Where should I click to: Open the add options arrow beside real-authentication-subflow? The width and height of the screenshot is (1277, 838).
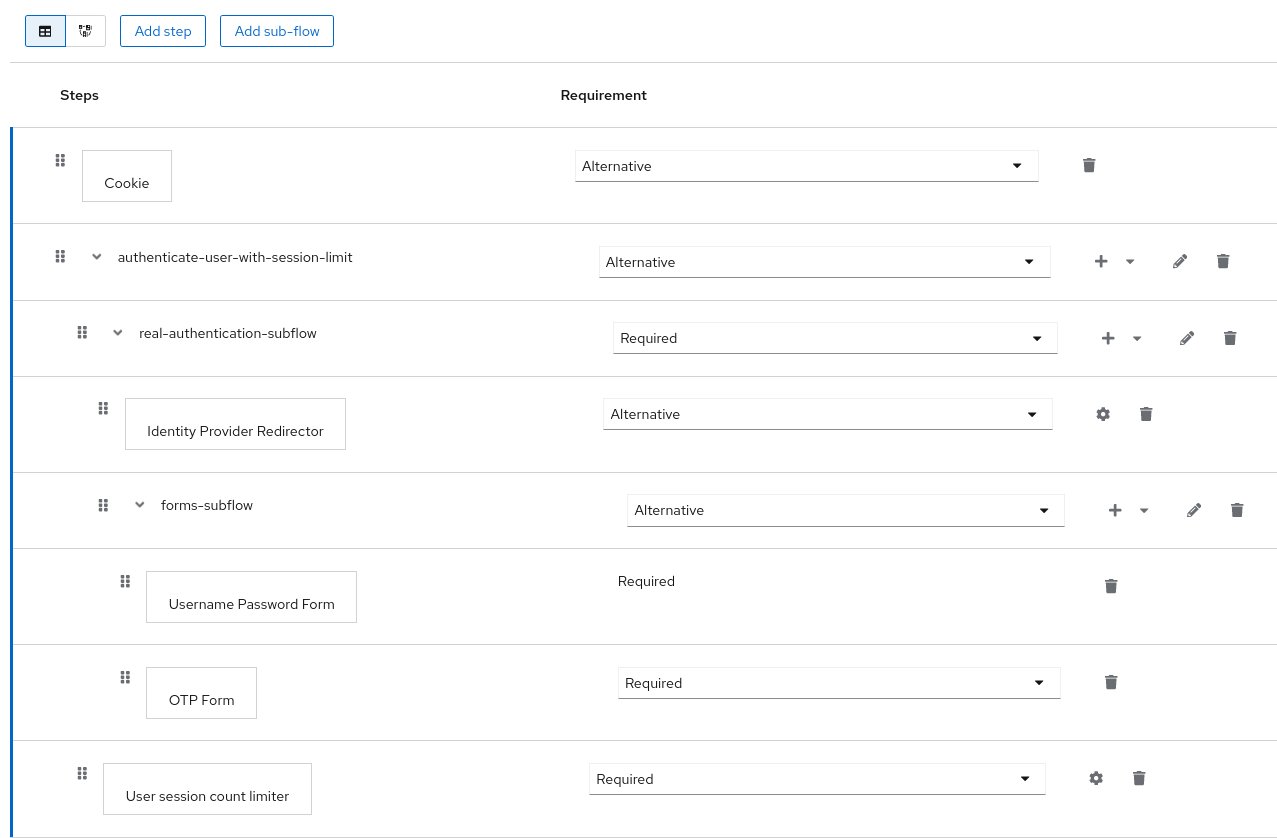(1138, 338)
